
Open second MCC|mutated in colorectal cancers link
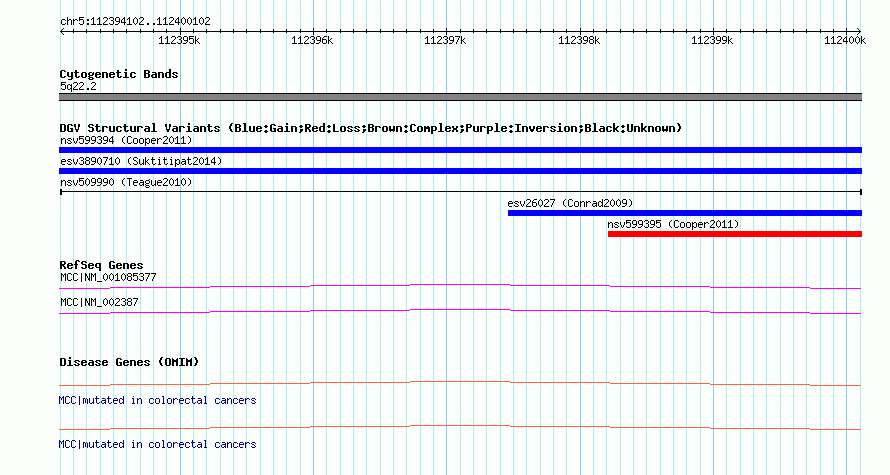157,444
